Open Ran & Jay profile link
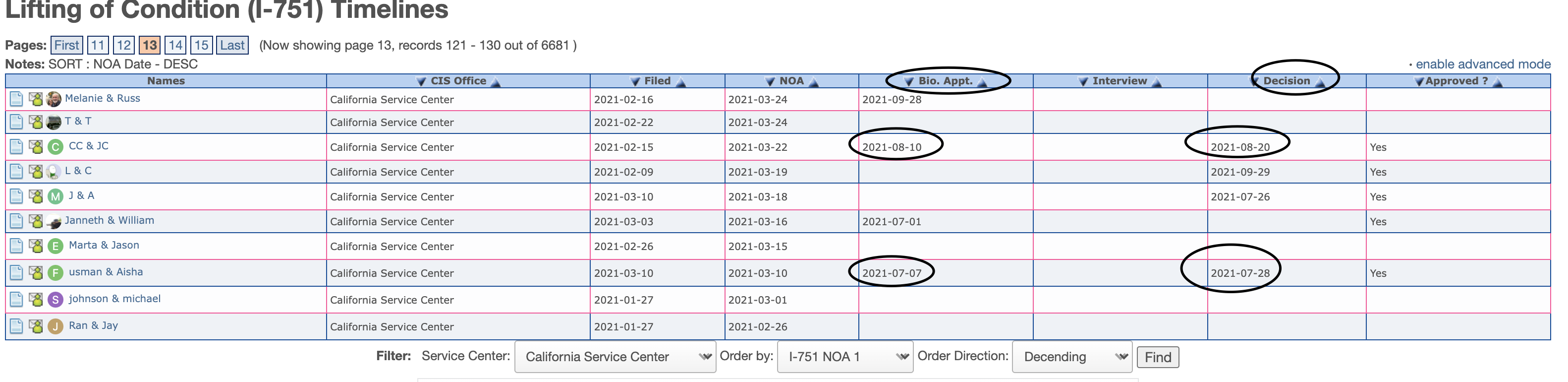This screenshot has height=382, width=1568. point(93,325)
